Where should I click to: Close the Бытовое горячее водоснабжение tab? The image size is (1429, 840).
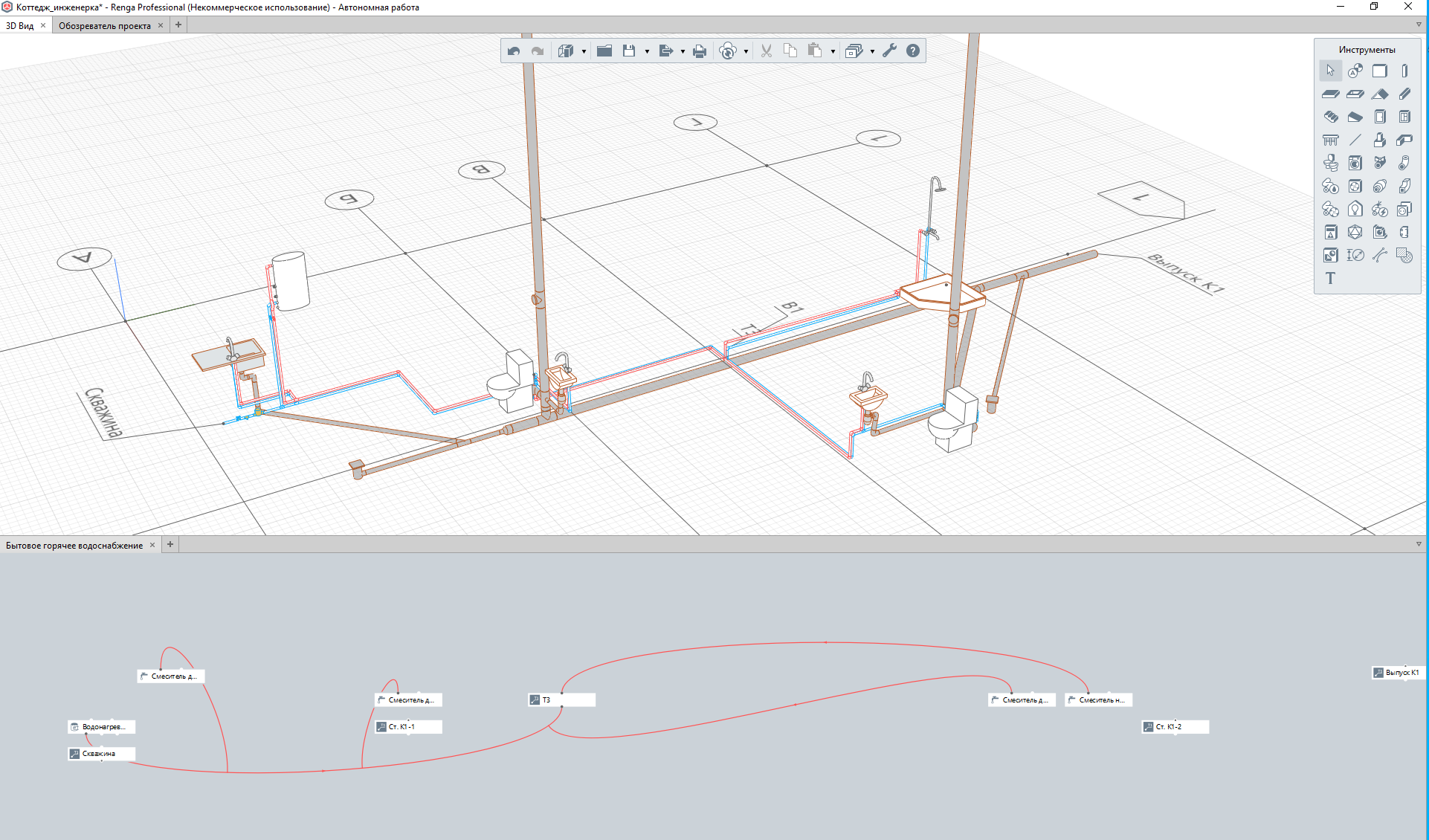(x=152, y=545)
